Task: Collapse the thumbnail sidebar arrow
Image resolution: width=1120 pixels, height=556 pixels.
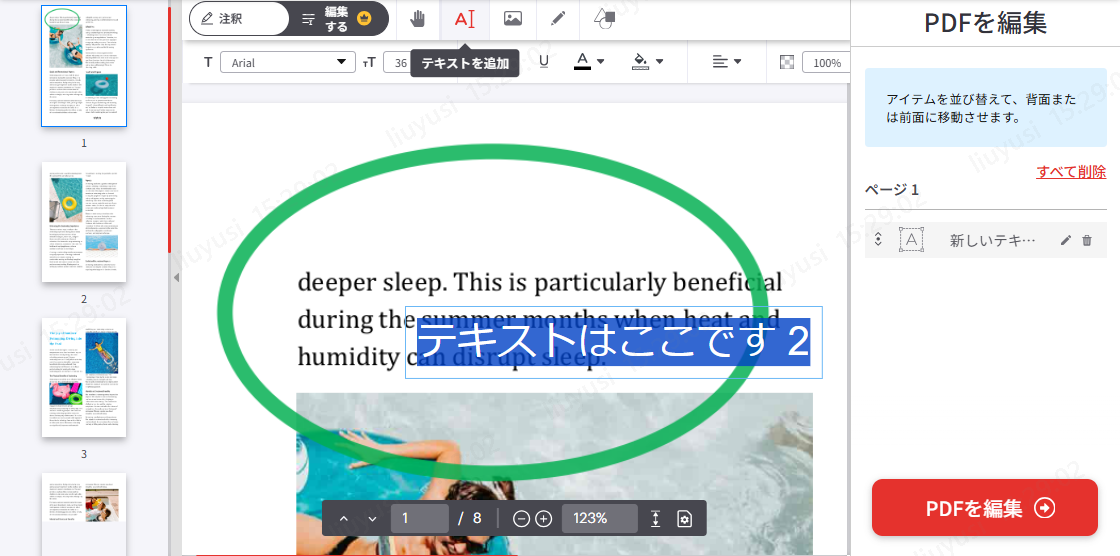Action: 176,277
